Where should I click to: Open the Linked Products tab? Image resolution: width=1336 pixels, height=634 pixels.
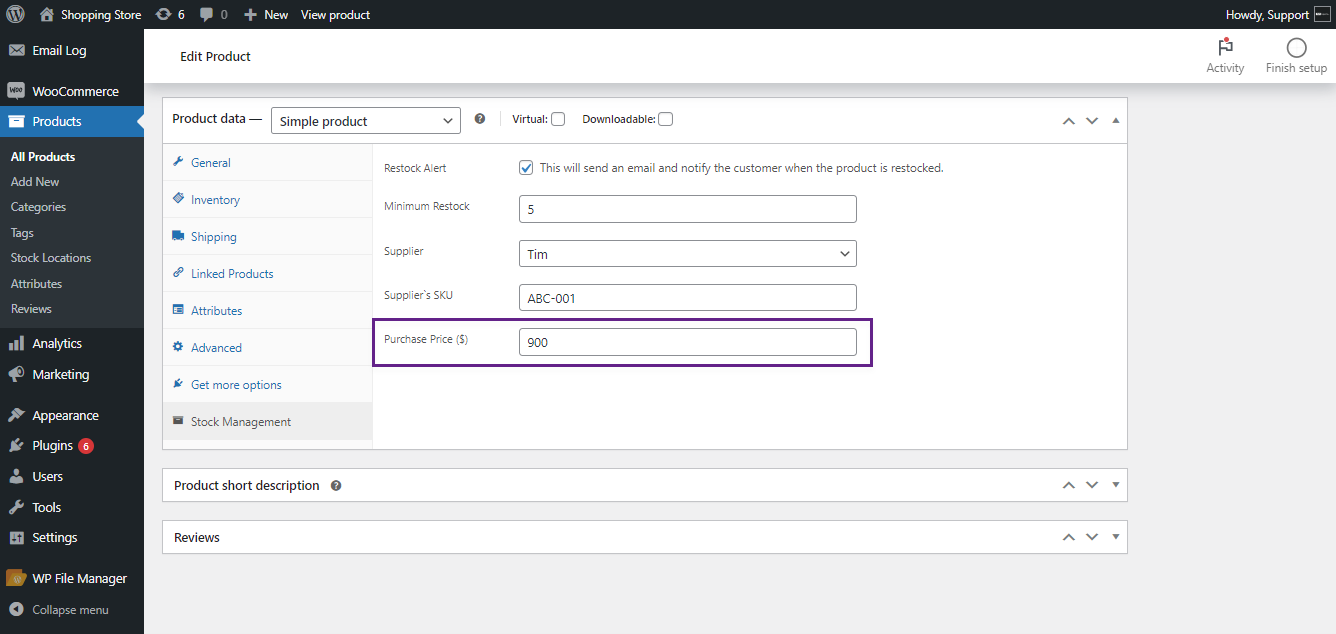[267, 273]
